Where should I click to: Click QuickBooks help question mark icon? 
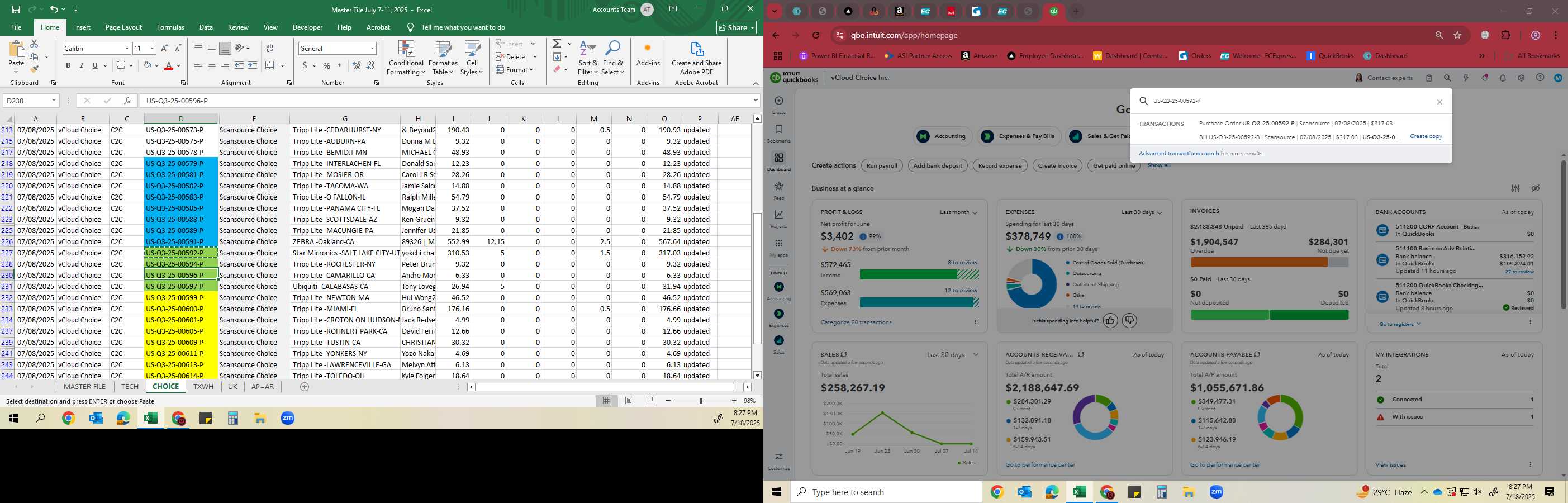point(1540,78)
